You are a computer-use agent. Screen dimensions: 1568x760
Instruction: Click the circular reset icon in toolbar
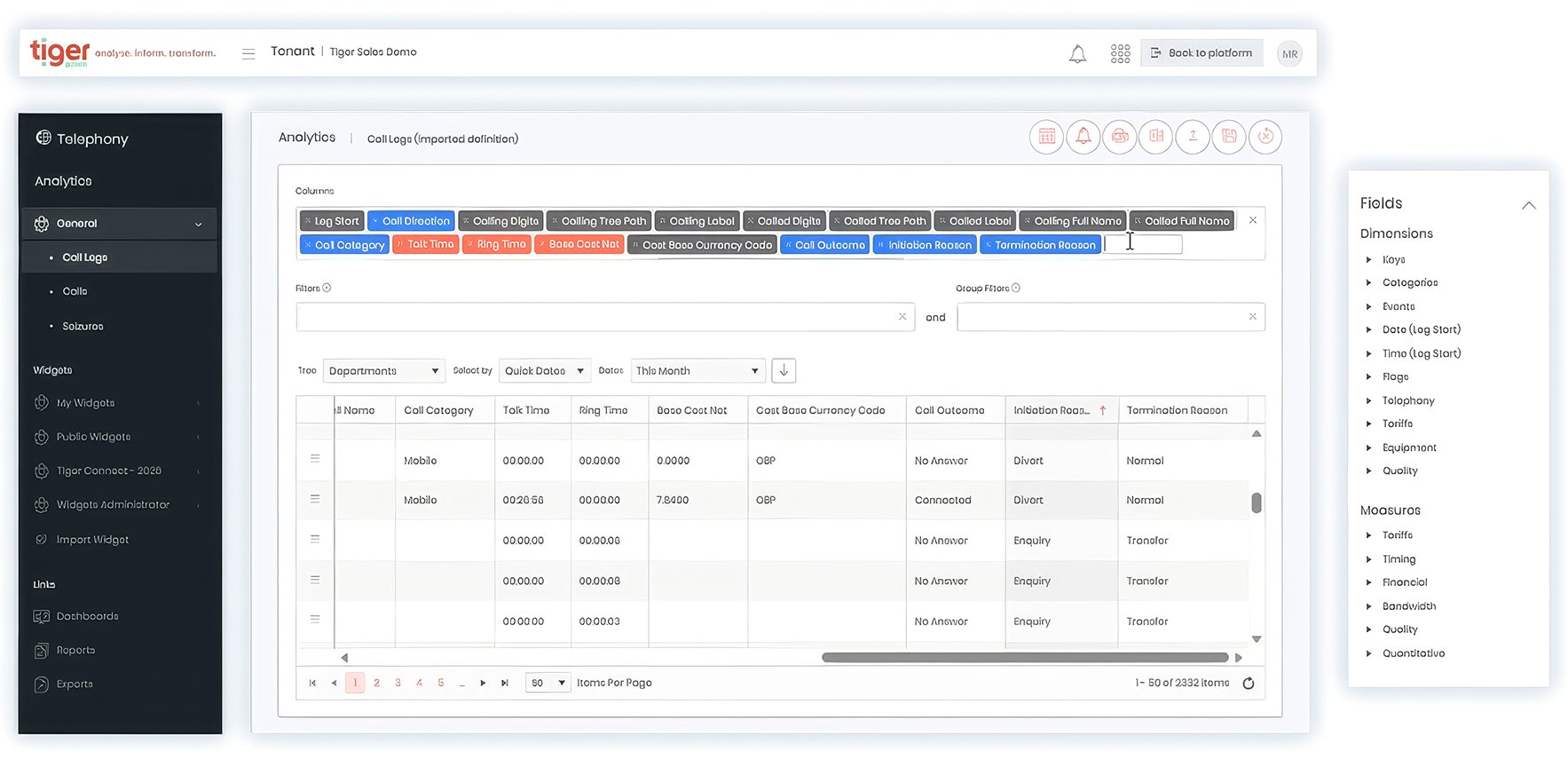pos(1265,137)
